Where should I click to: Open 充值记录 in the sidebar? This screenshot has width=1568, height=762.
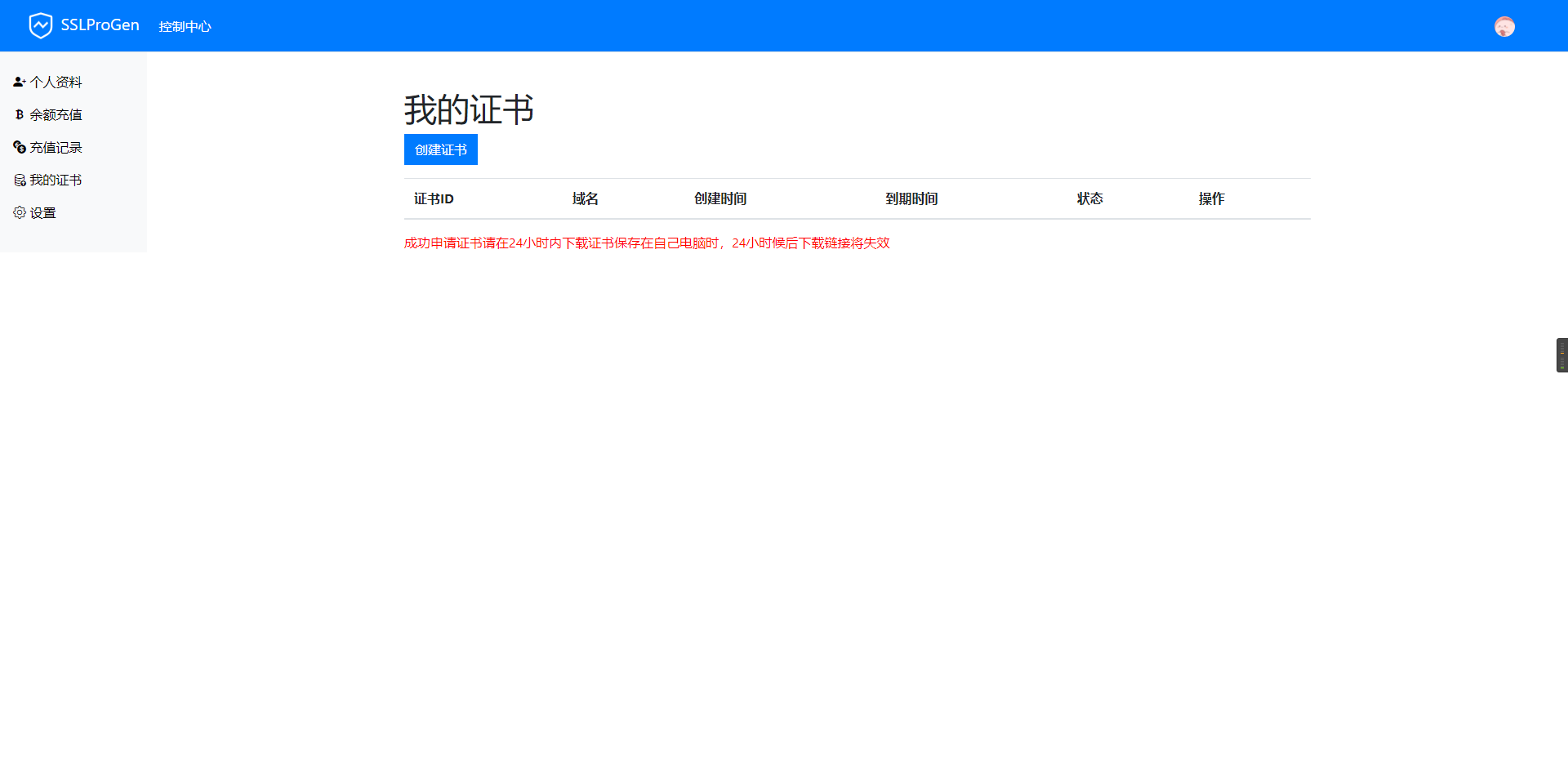56,147
